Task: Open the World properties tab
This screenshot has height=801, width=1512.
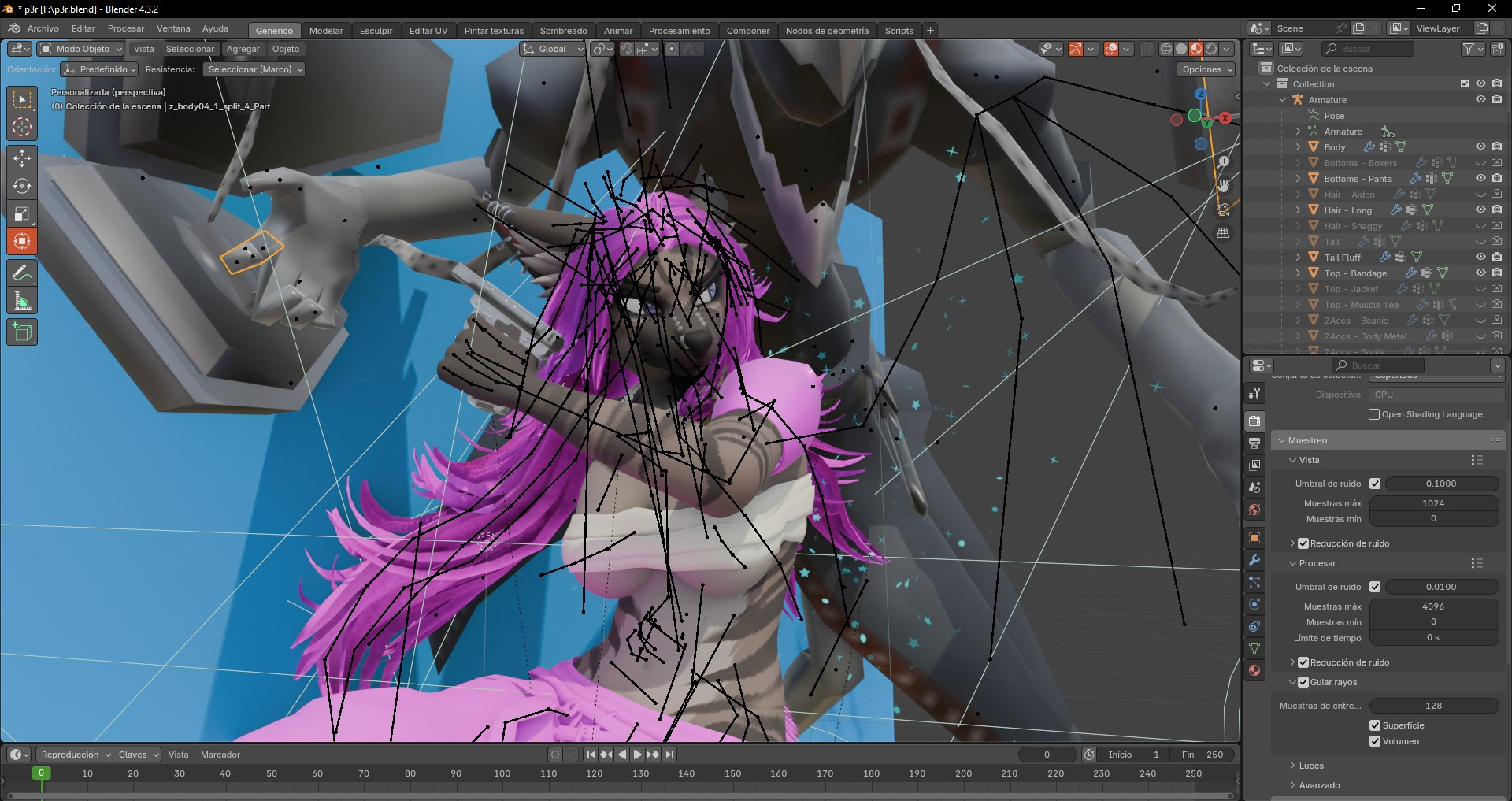Action: (1254, 510)
